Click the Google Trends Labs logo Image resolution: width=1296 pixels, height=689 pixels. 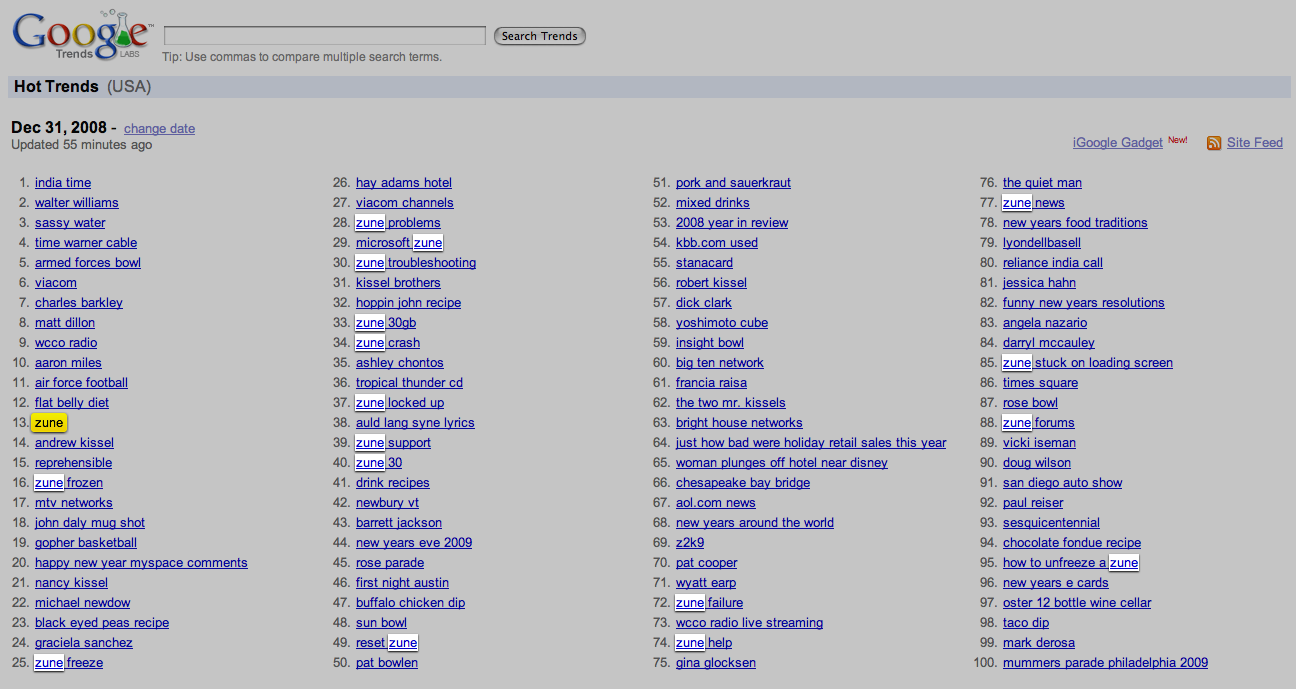pos(82,37)
